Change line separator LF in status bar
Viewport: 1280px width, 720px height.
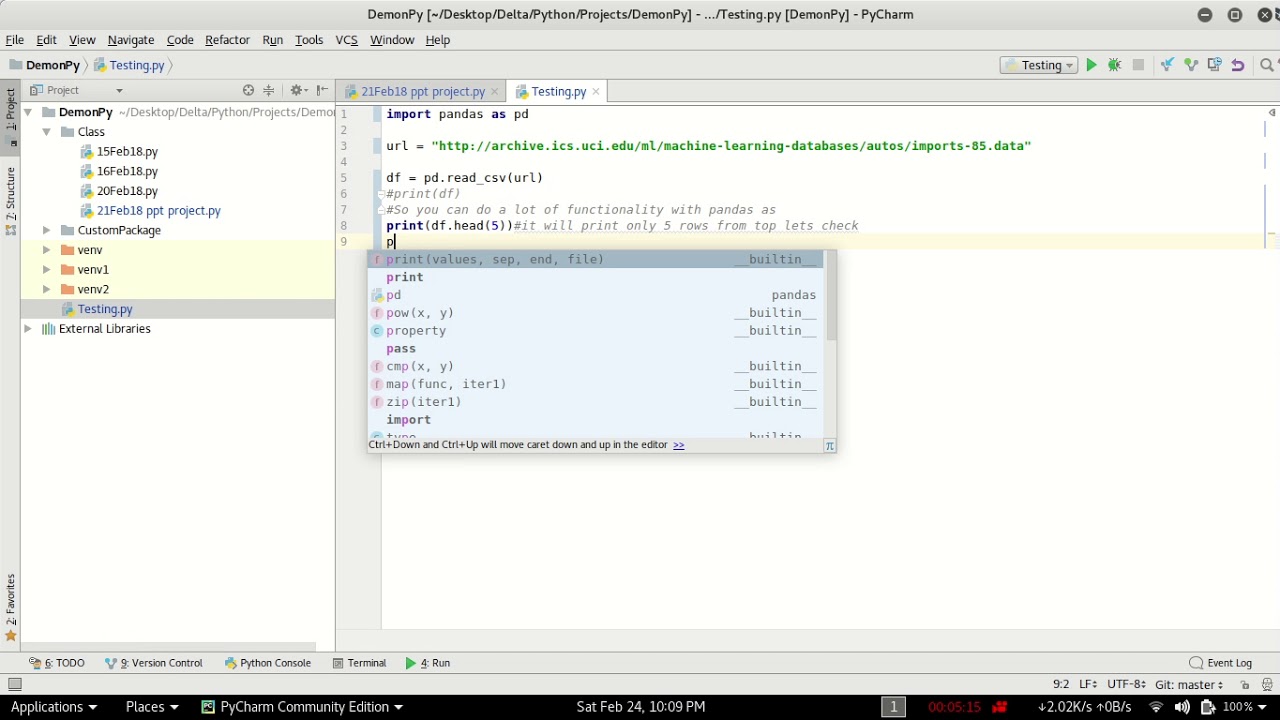[1088, 685]
